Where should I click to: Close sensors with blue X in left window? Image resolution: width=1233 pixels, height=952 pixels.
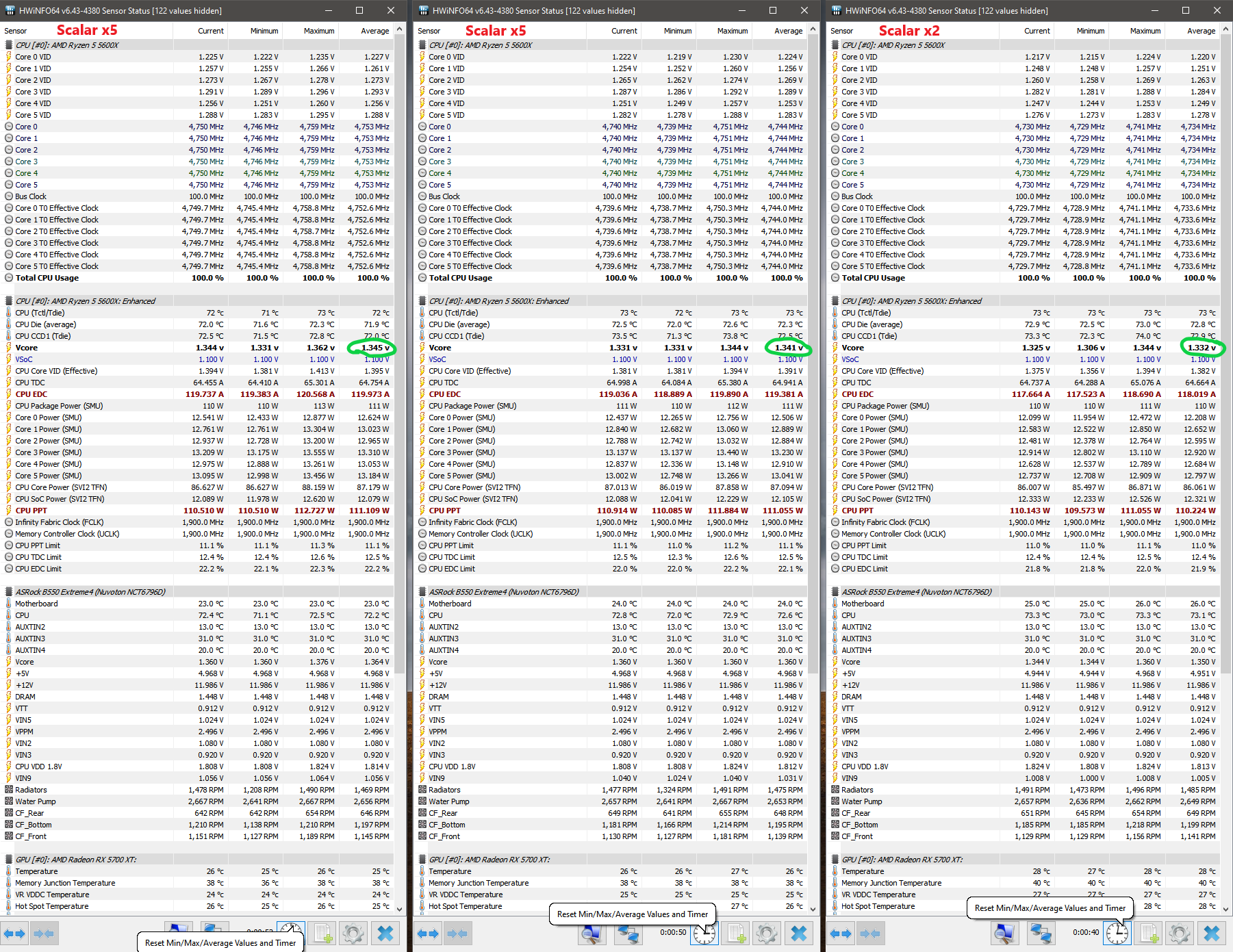385,934
